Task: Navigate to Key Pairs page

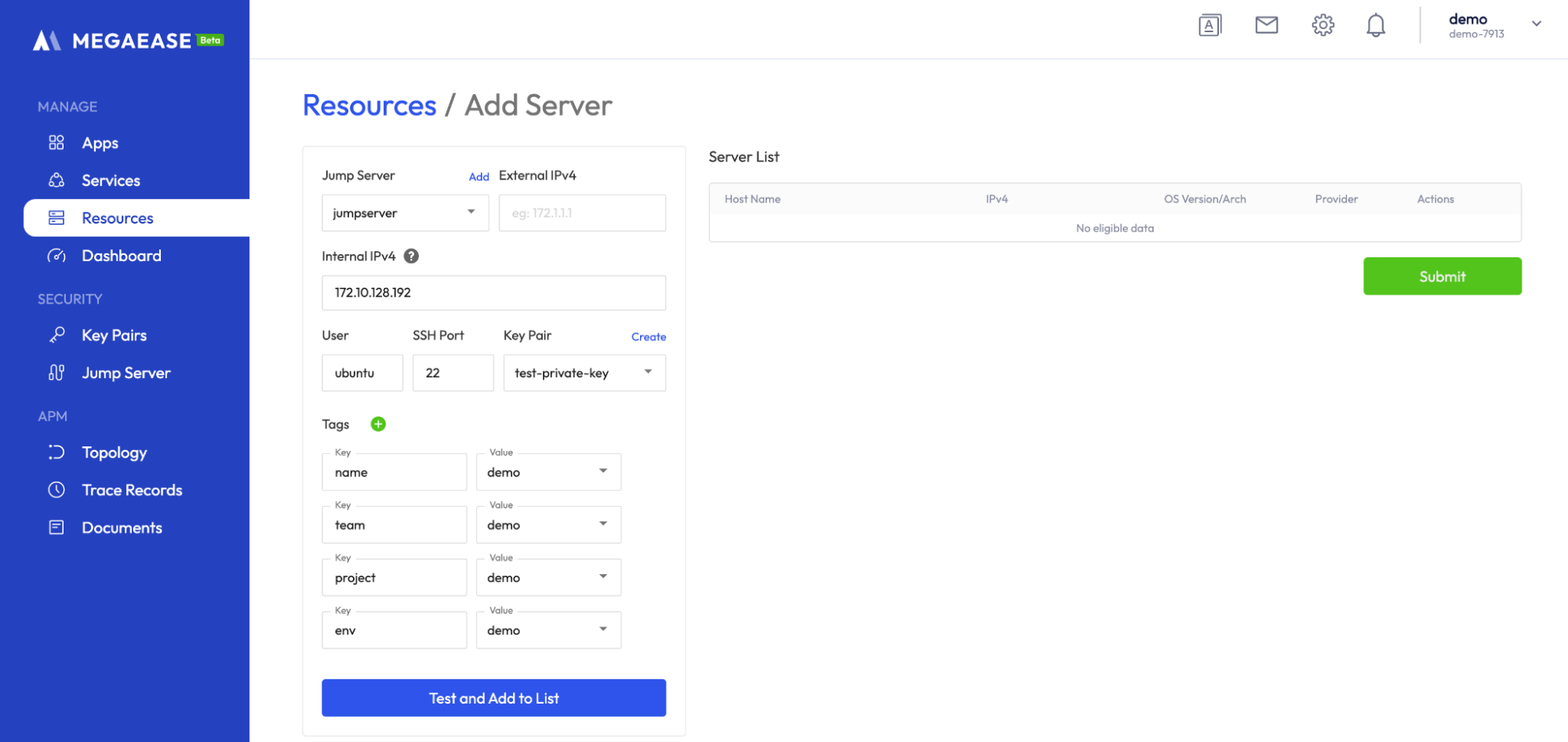Action: point(114,335)
